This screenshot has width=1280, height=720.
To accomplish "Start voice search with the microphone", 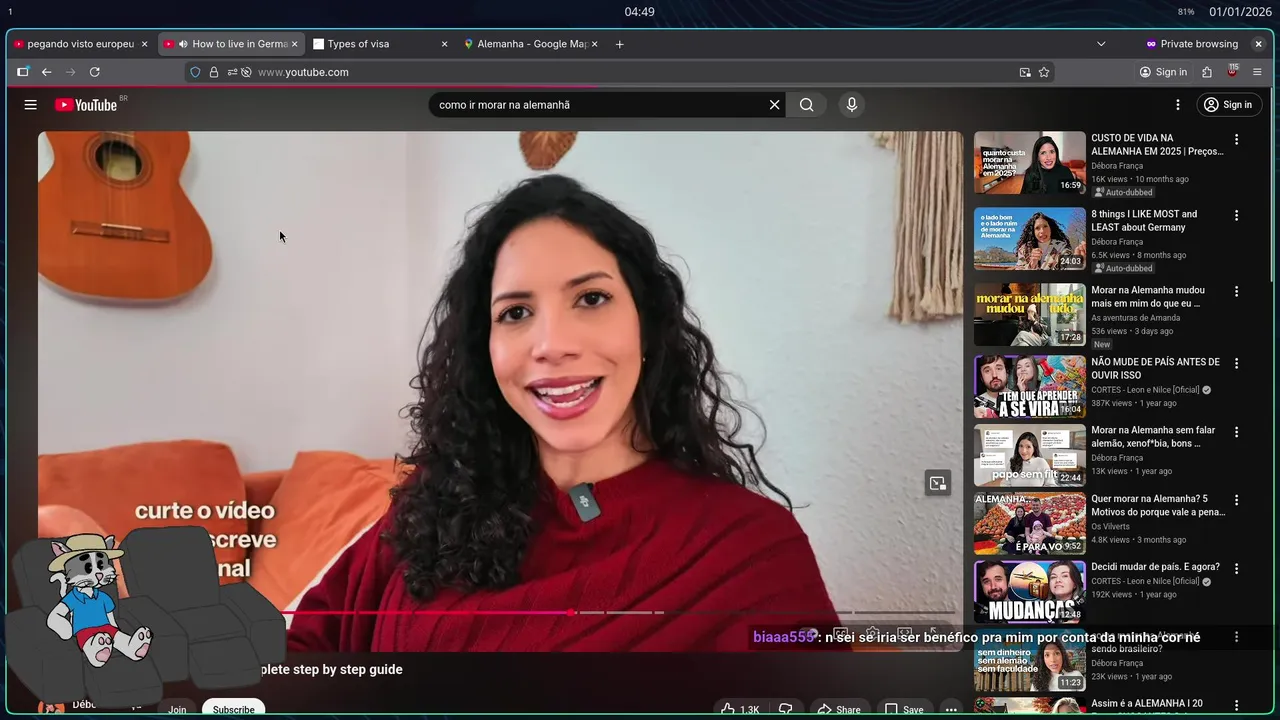I will tap(851, 105).
